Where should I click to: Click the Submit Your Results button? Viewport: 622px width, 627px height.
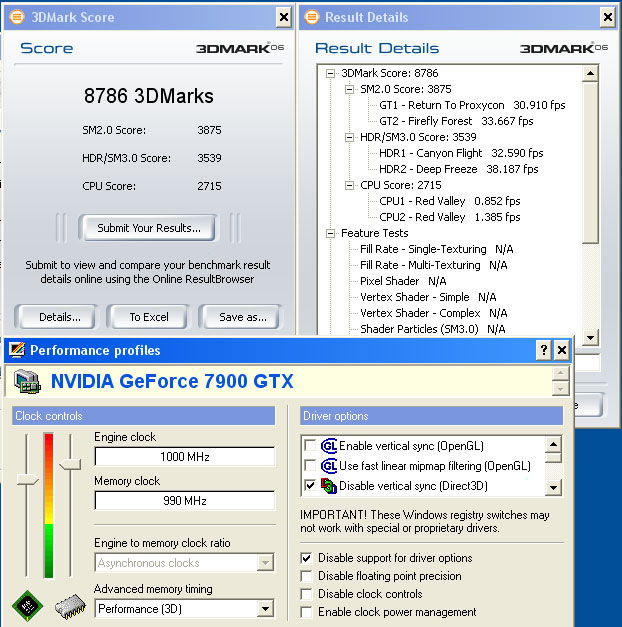pyautogui.click(x=149, y=228)
